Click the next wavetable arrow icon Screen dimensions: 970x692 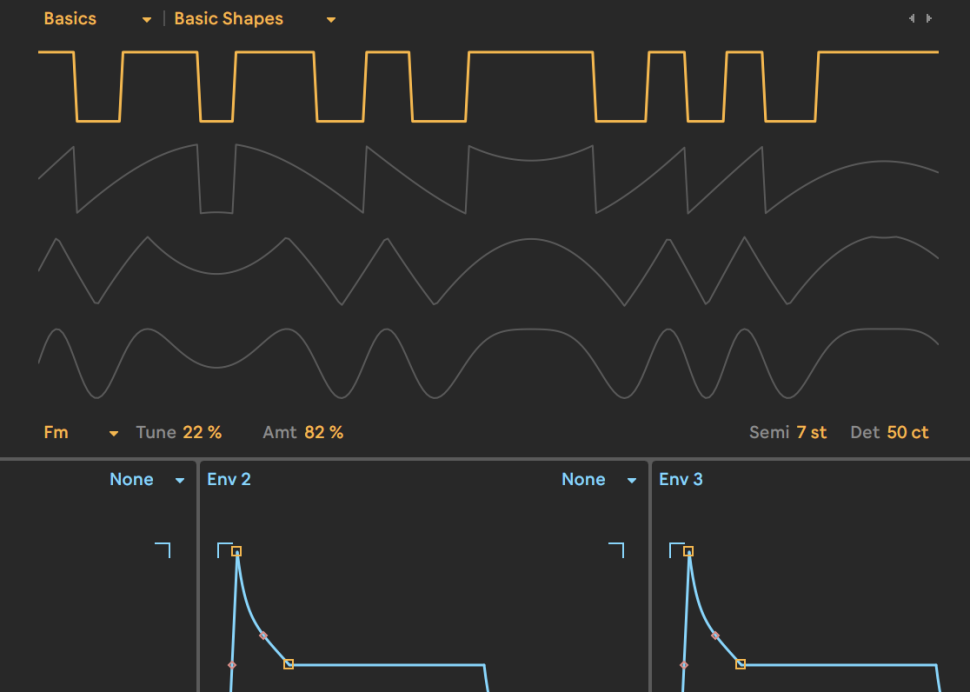929,19
